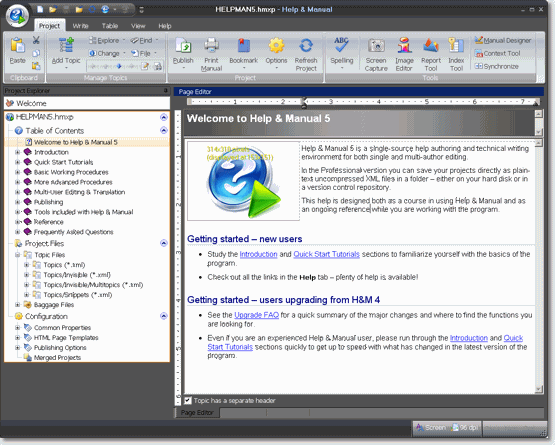The image size is (555, 445).
Task: Click the Multi-User Editing & Translation chapter
Action: click(79, 192)
